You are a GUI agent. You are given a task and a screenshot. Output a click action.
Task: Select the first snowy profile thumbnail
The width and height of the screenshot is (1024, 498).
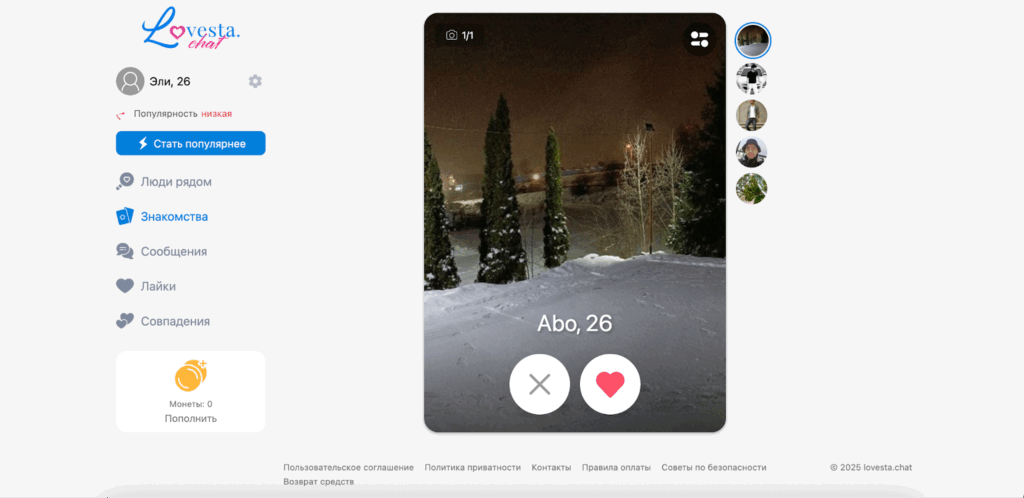point(752,41)
